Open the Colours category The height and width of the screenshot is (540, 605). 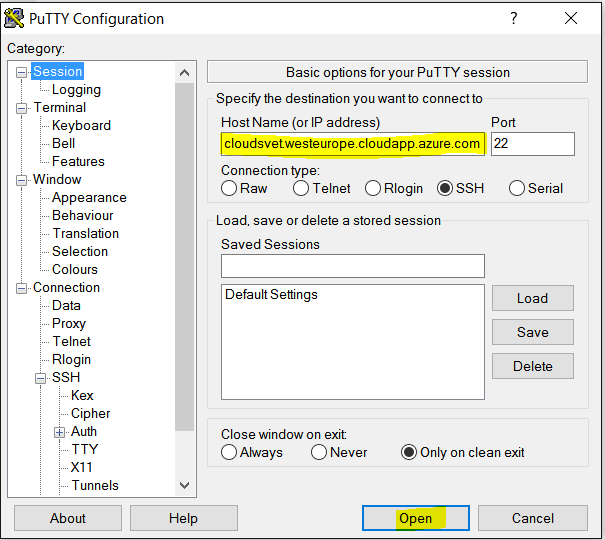(75, 269)
